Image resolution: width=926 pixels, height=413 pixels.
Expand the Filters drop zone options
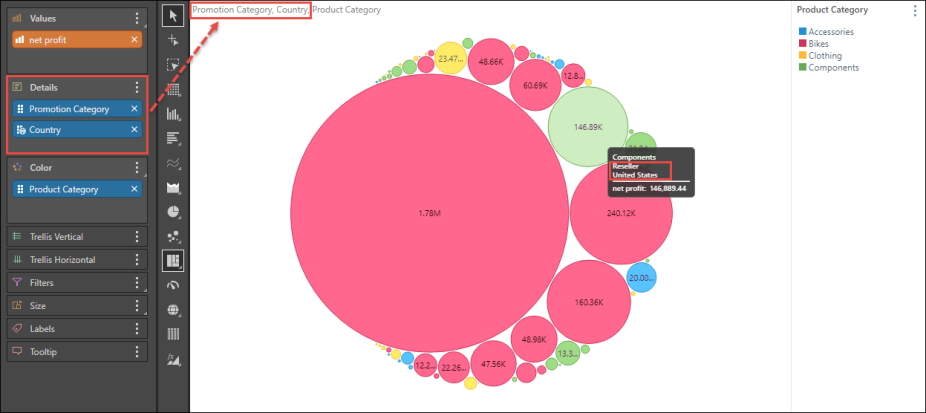[x=138, y=283]
